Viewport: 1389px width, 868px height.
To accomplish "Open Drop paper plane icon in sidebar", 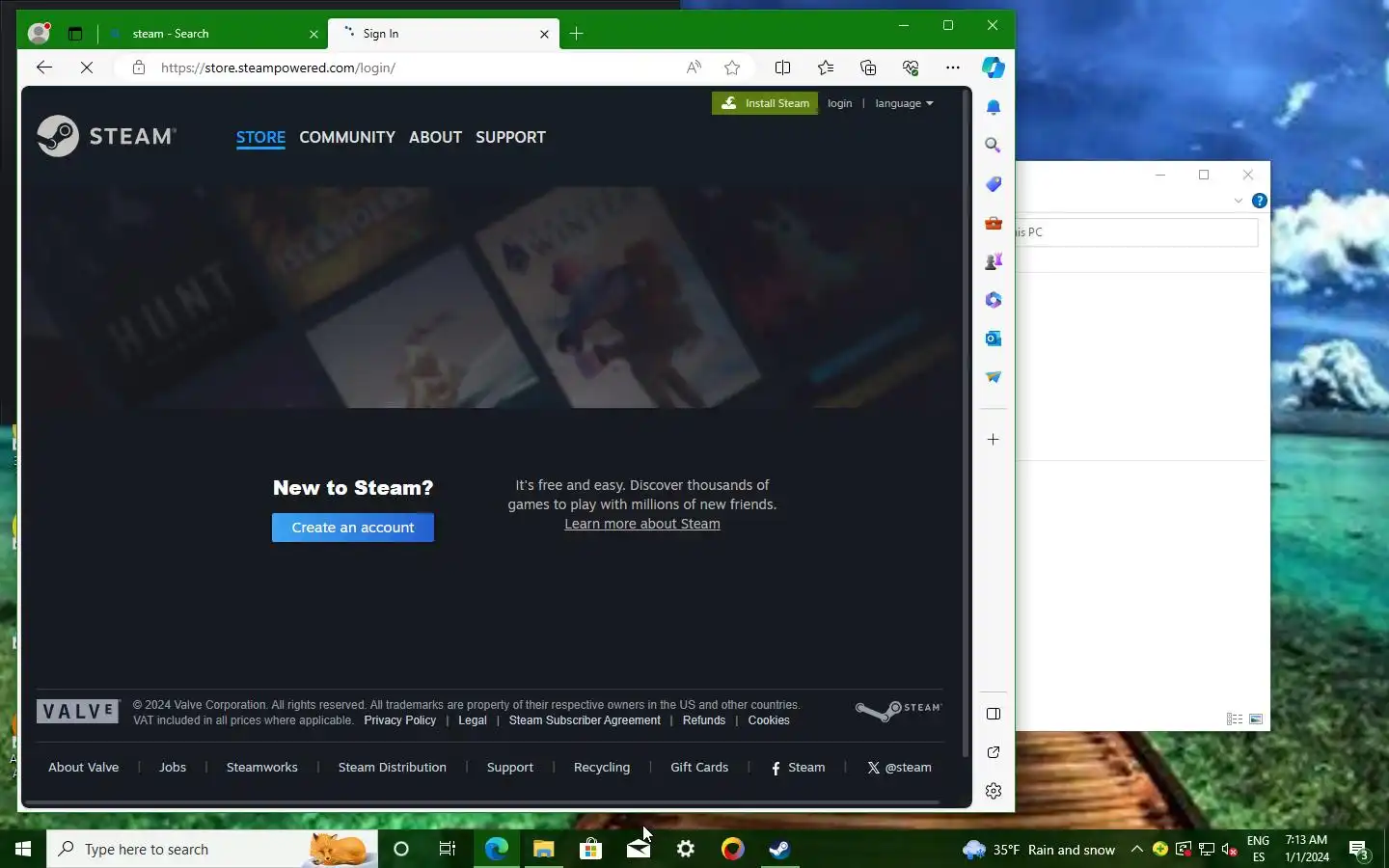I will point(994,377).
